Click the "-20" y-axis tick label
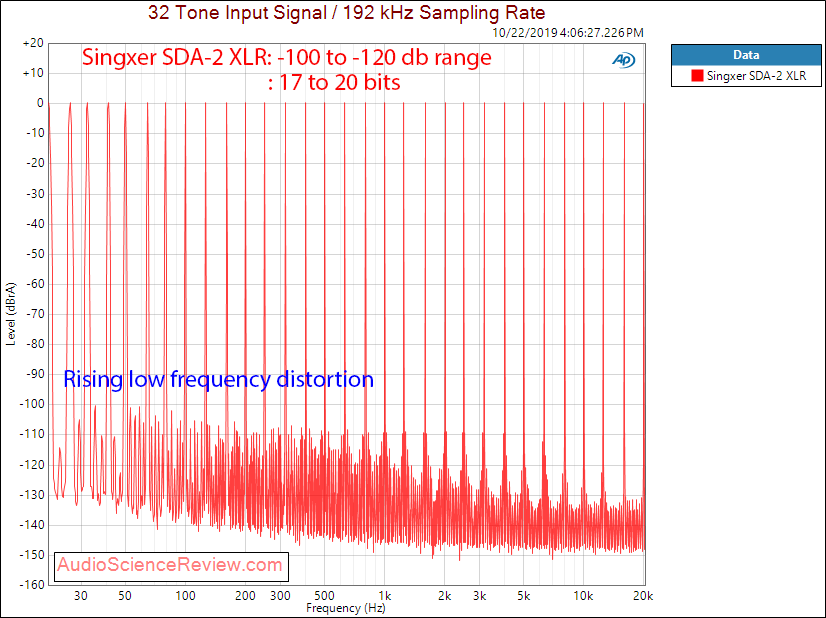The image size is (826, 618). click(x=35, y=164)
